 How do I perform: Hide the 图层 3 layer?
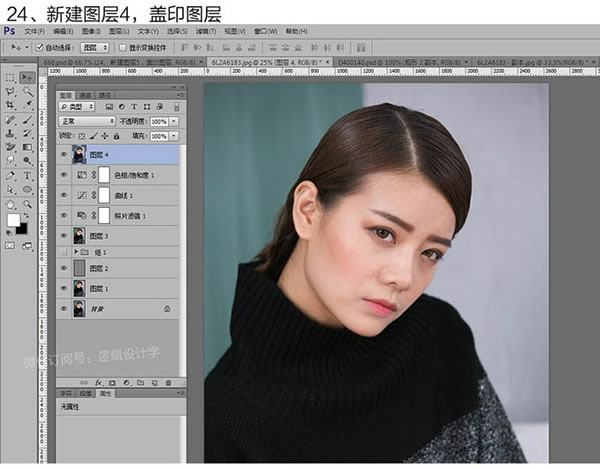[64, 236]
